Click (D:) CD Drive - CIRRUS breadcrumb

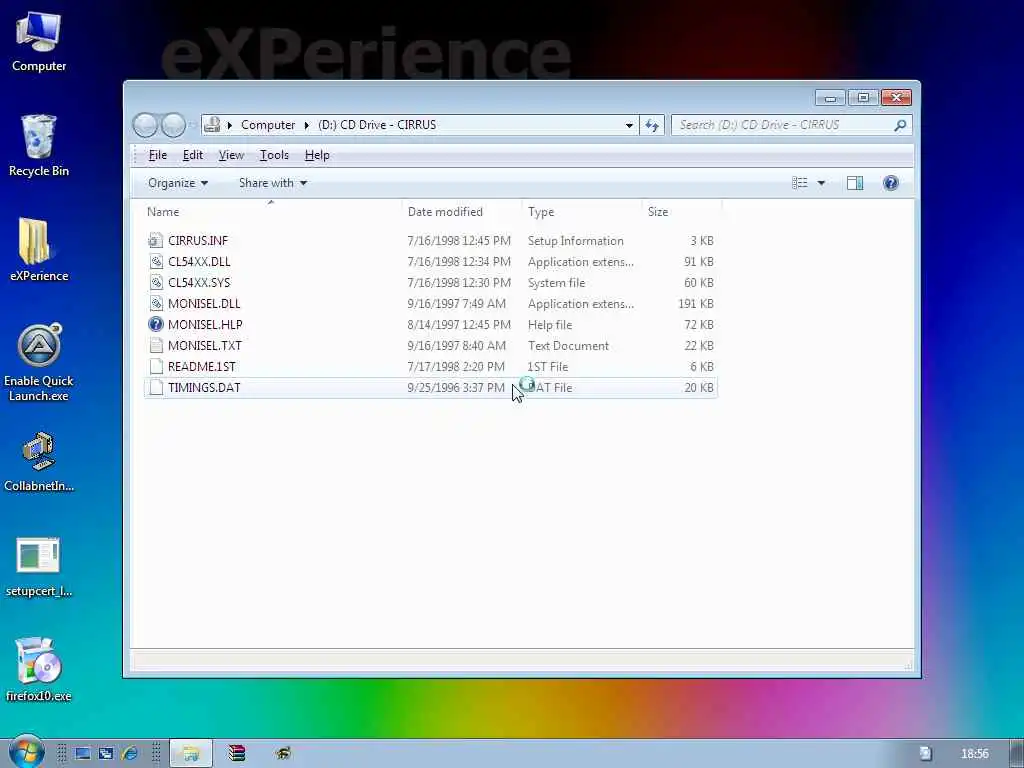[377, 125]
